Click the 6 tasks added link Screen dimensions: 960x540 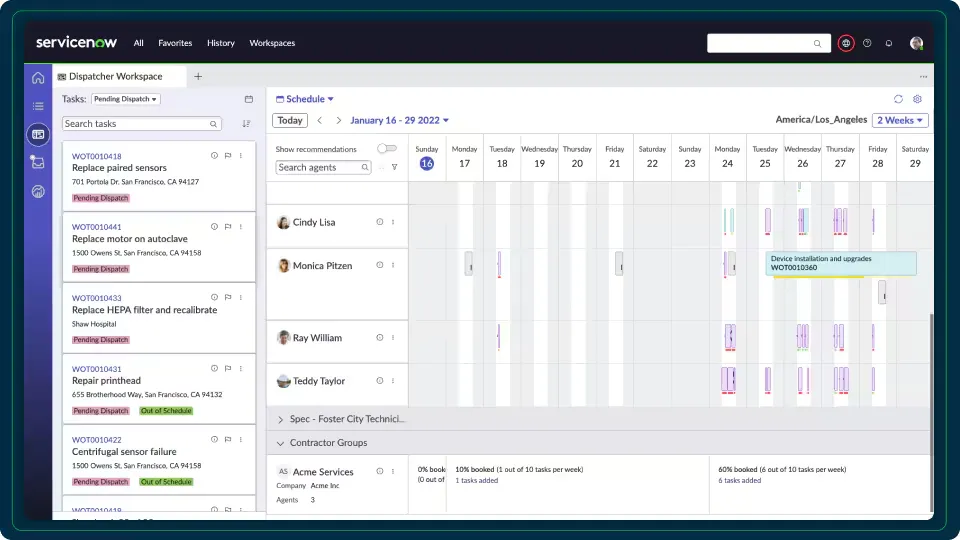[x=740, y=481]
